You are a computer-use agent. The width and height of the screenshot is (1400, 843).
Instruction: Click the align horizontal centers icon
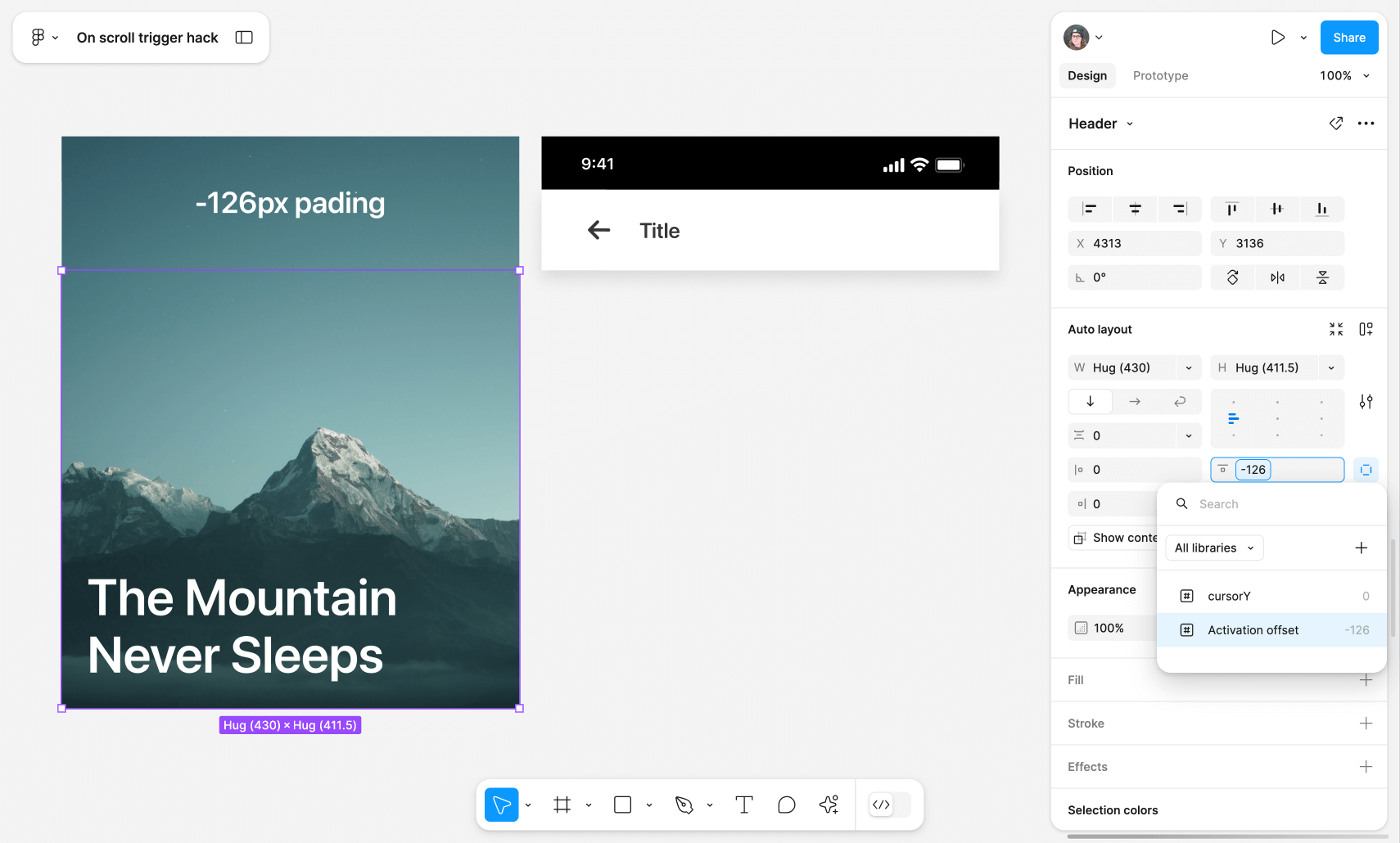1135,209
